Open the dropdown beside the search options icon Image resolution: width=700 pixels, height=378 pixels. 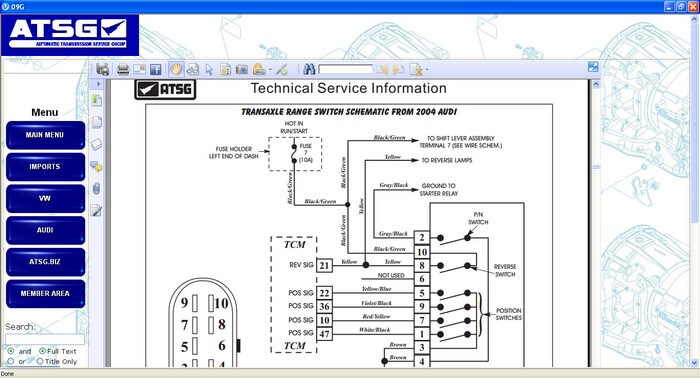[x=427, y=70]
